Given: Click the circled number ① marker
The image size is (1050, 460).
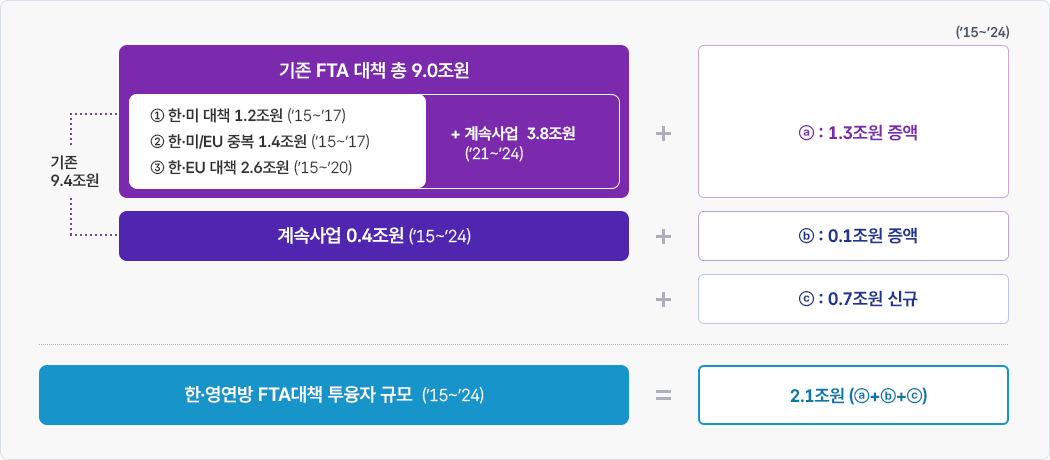Looking at the screenshot, I should [156, 115].
